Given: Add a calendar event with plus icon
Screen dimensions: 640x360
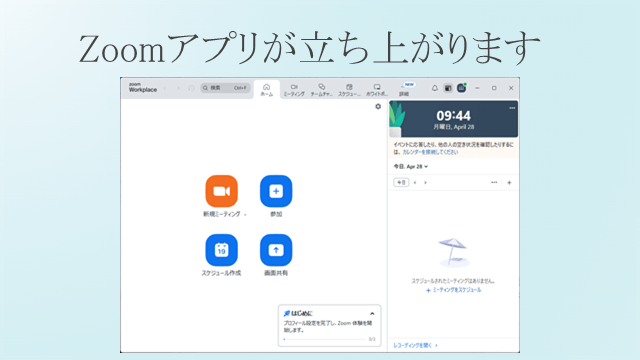Looking at the screenshot, I should click(509, 182).
